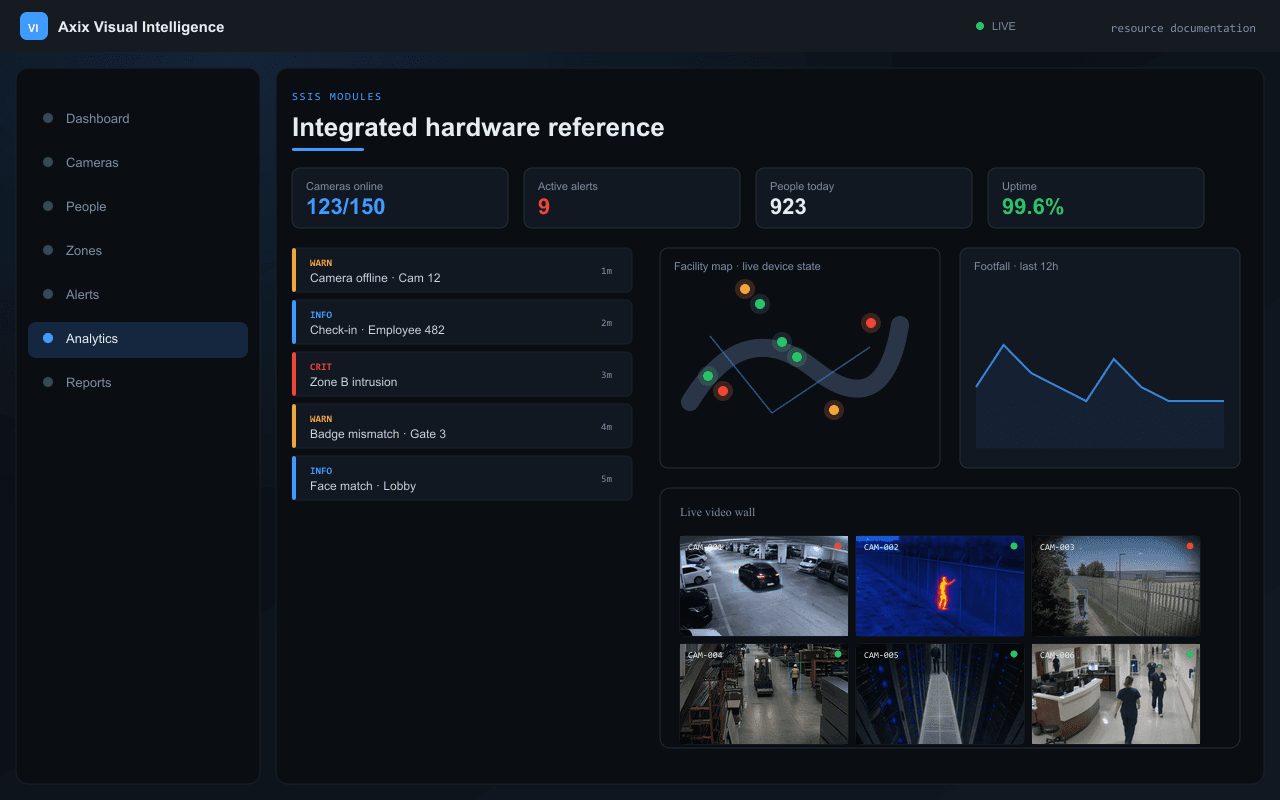Click the red status dot on CAM-001

tap(838, 546)
